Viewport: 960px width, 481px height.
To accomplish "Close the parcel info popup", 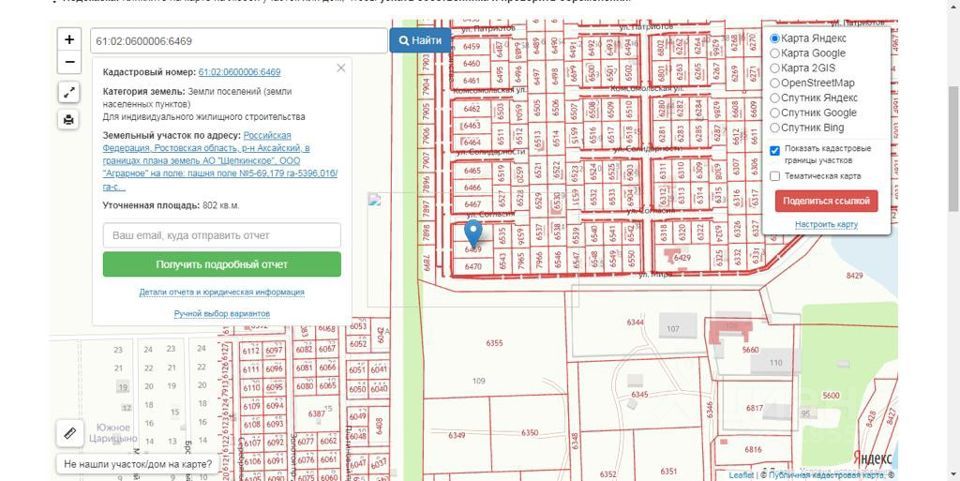I will click(x=341, y=68).
